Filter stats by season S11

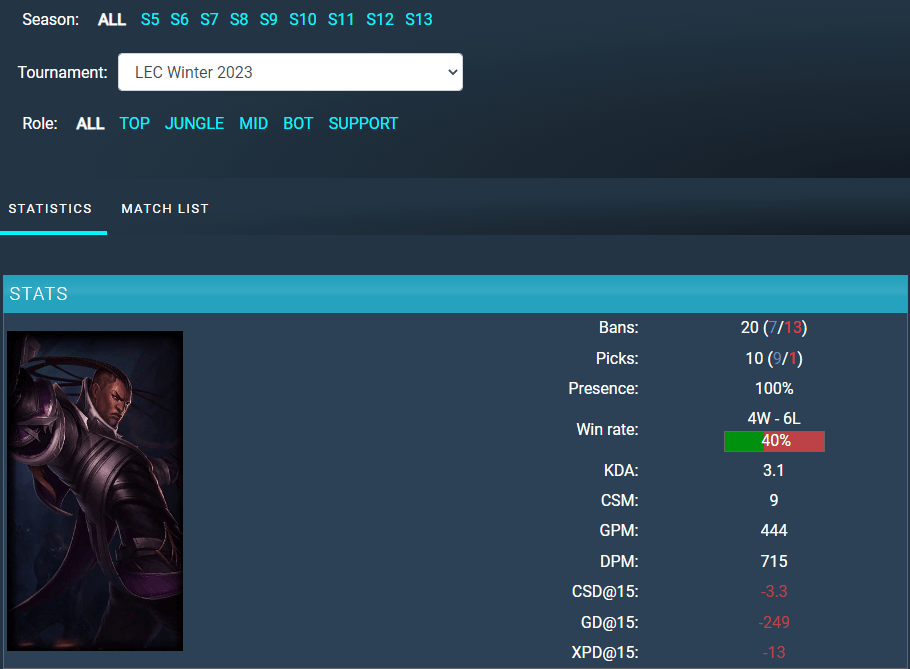coord(341,20)
